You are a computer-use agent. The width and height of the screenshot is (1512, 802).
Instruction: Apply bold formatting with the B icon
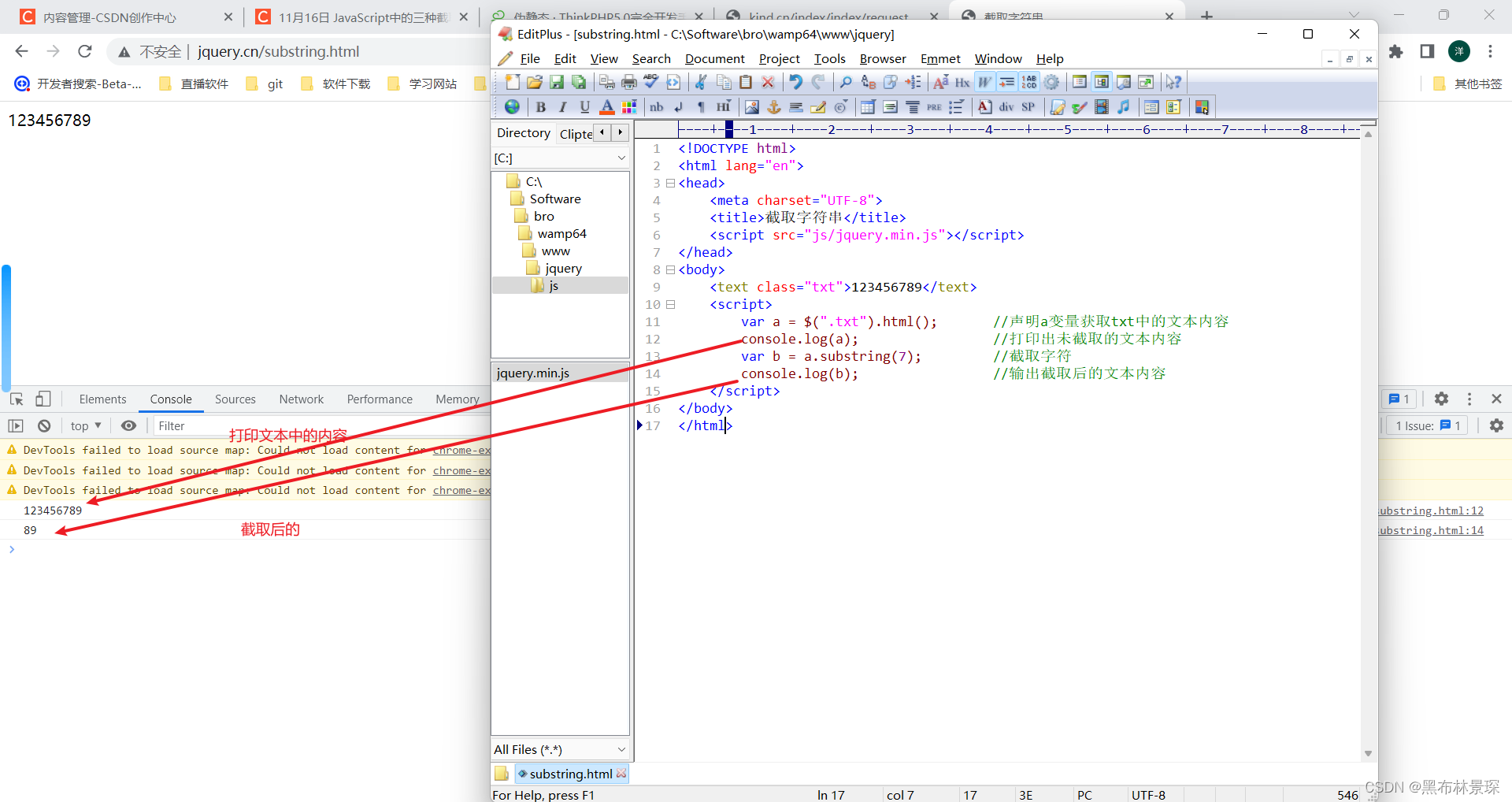[541, 107]
